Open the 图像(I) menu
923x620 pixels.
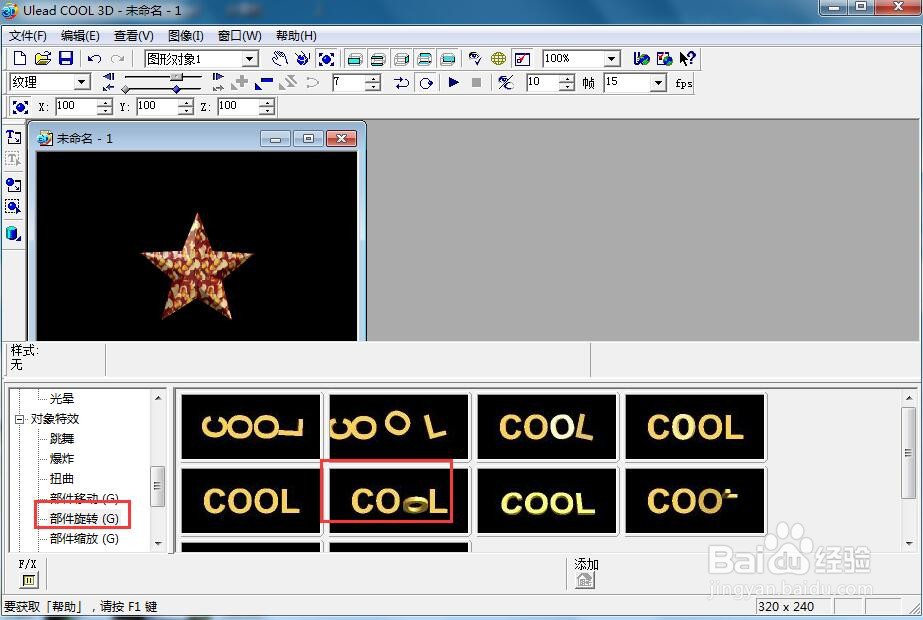pos(185,36)
